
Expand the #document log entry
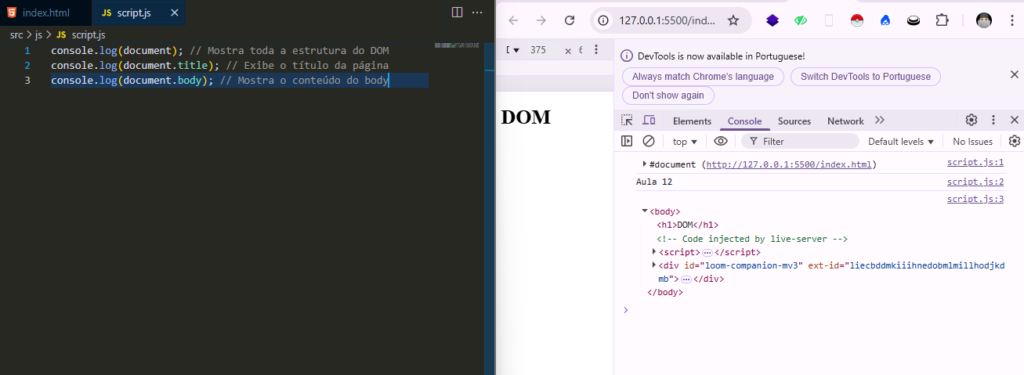(645, 163)
